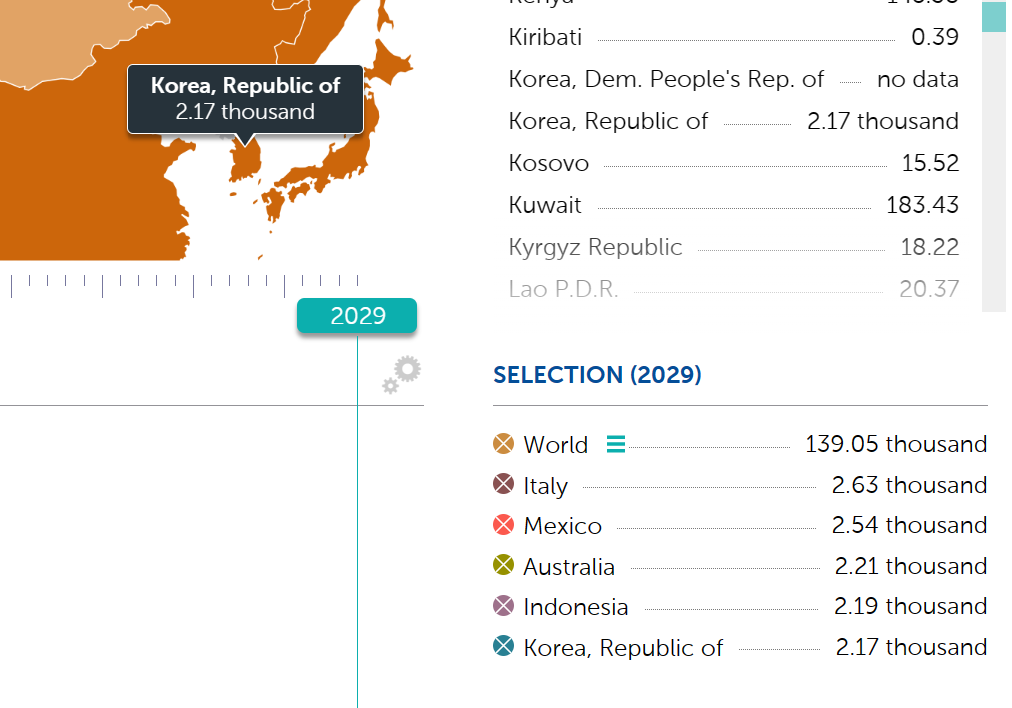Choose Kyrgyz Republic from the list
Viewport: 1012px width, 708px height.
coord(595,247)
